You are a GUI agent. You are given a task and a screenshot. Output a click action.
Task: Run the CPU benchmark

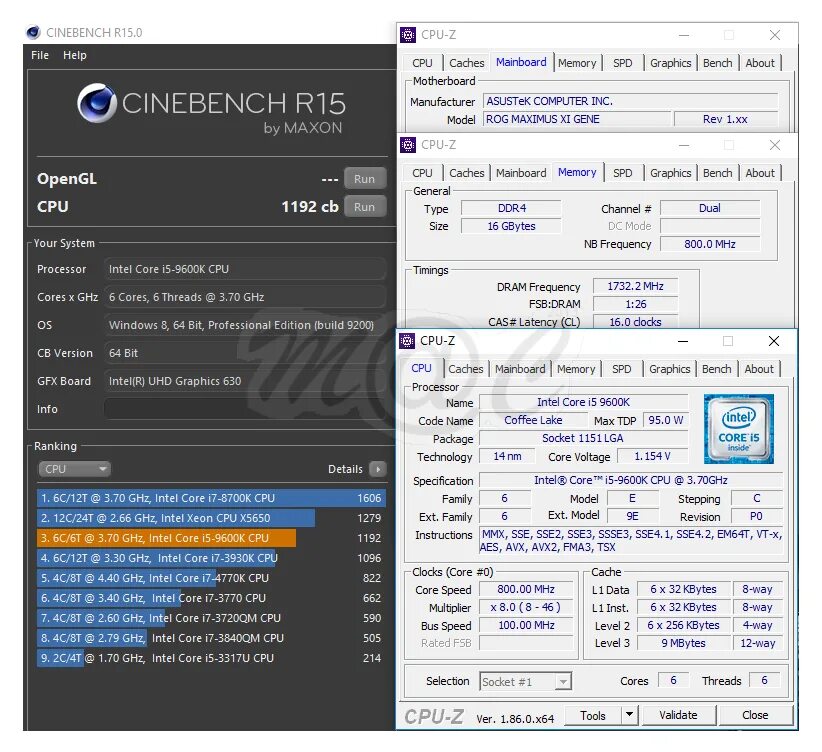(x=365, y=207)
